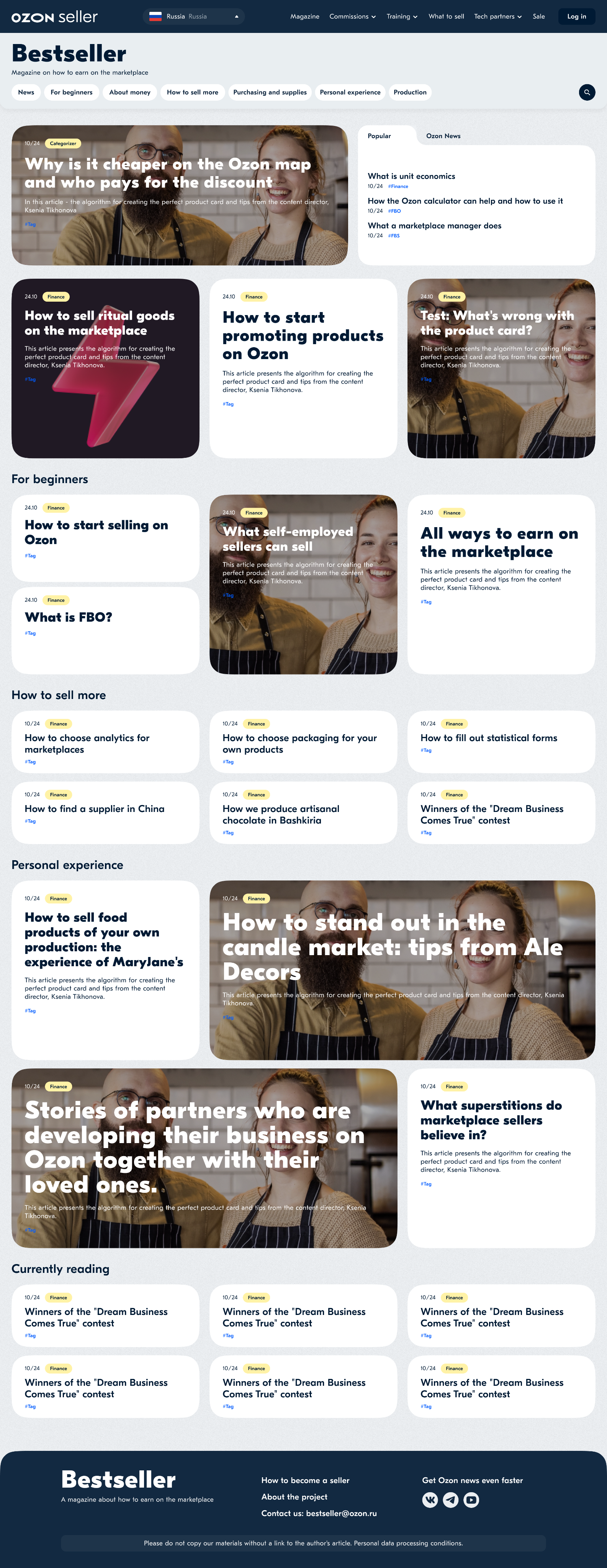Open the VK social icon in footer

click(x=430, y=1499)
